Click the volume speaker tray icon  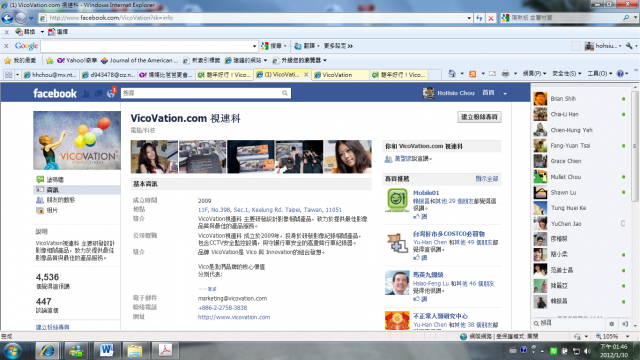tap(587, 351)
